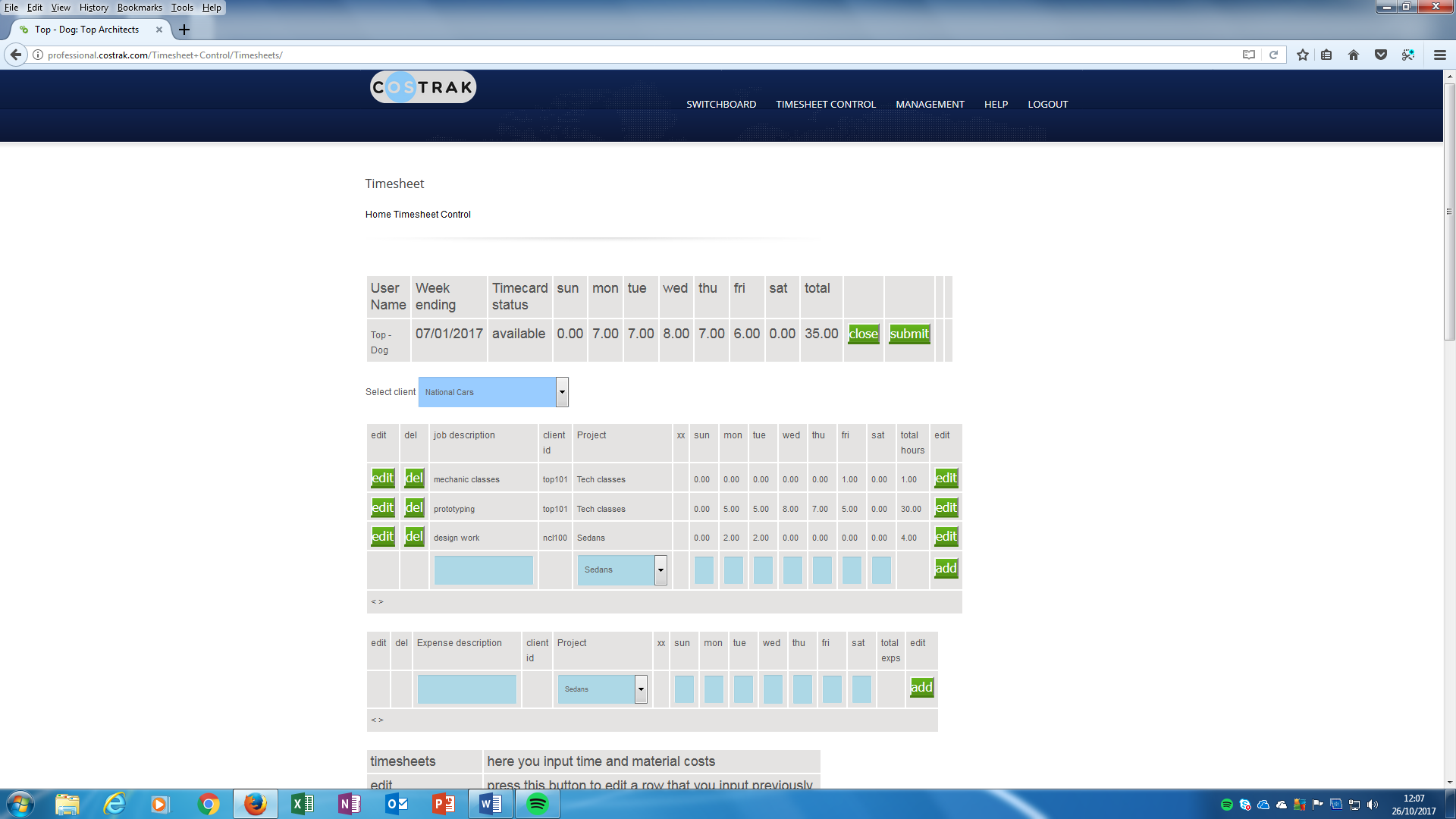Open the Tools menu

[x=182, y=8]
